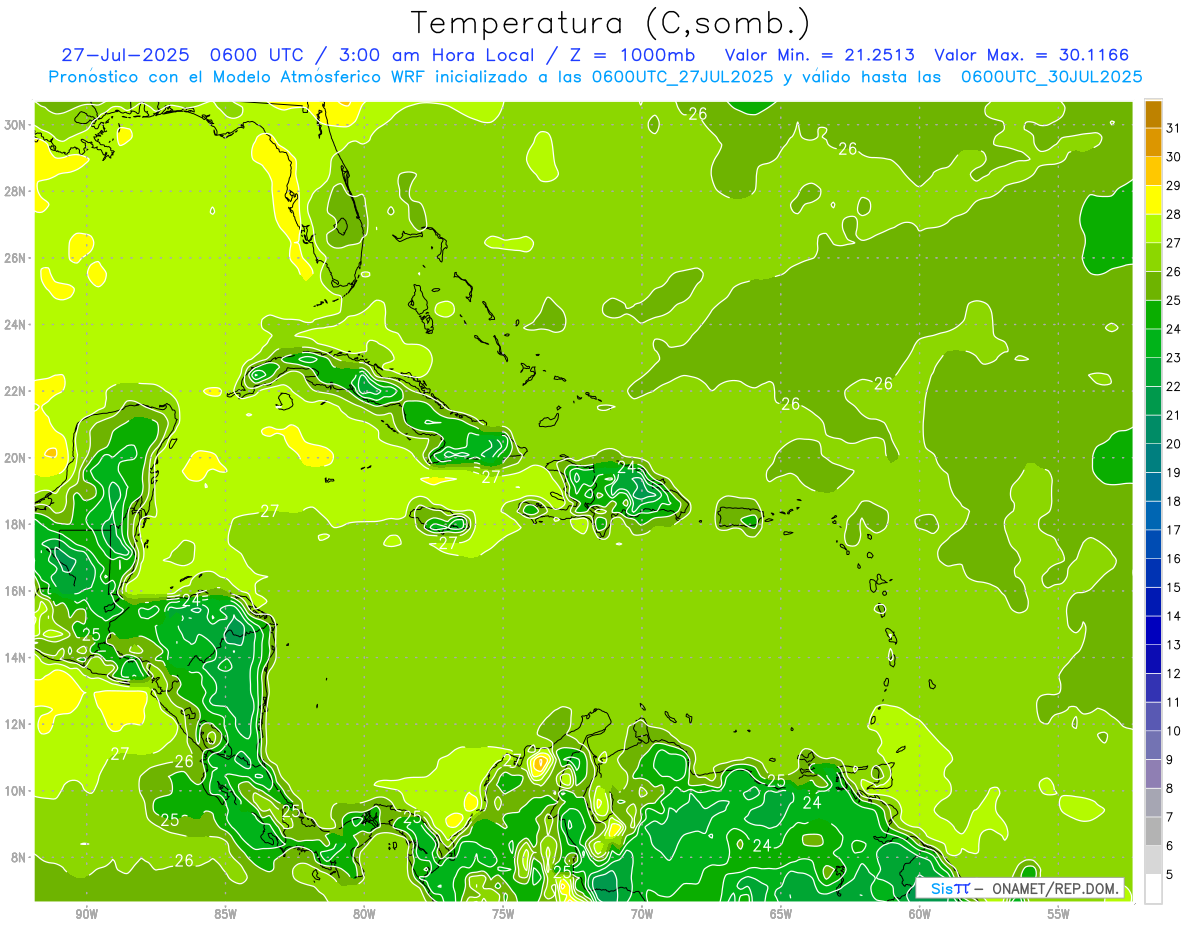The width and height of the screenshot is (1200, 927).
Task: Click the '55W' longitude axis label
Action: point(1059,914)
